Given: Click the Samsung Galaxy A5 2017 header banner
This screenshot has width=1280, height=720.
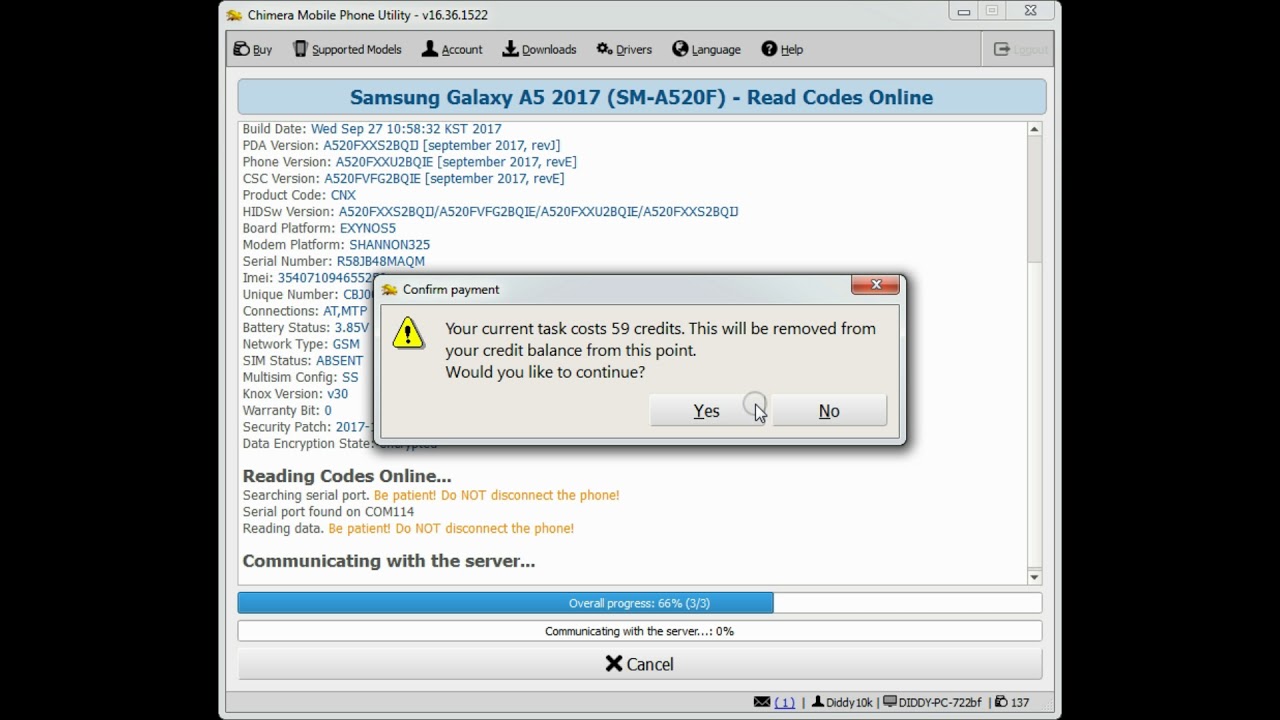Looking at the screenshot, I should (x=641, y=97).
